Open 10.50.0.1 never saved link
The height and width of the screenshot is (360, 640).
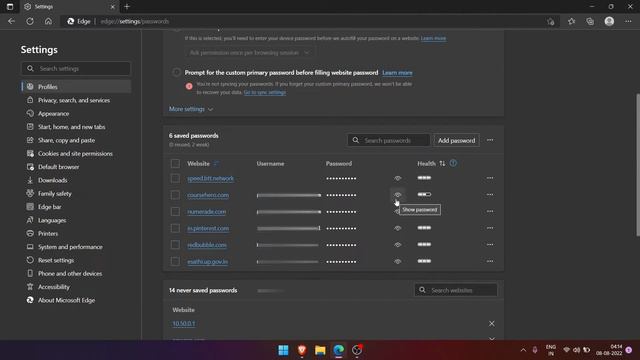(184, 323)
